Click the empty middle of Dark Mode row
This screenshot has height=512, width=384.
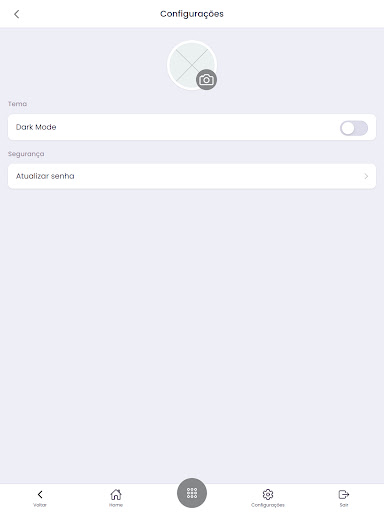(197, 127)
